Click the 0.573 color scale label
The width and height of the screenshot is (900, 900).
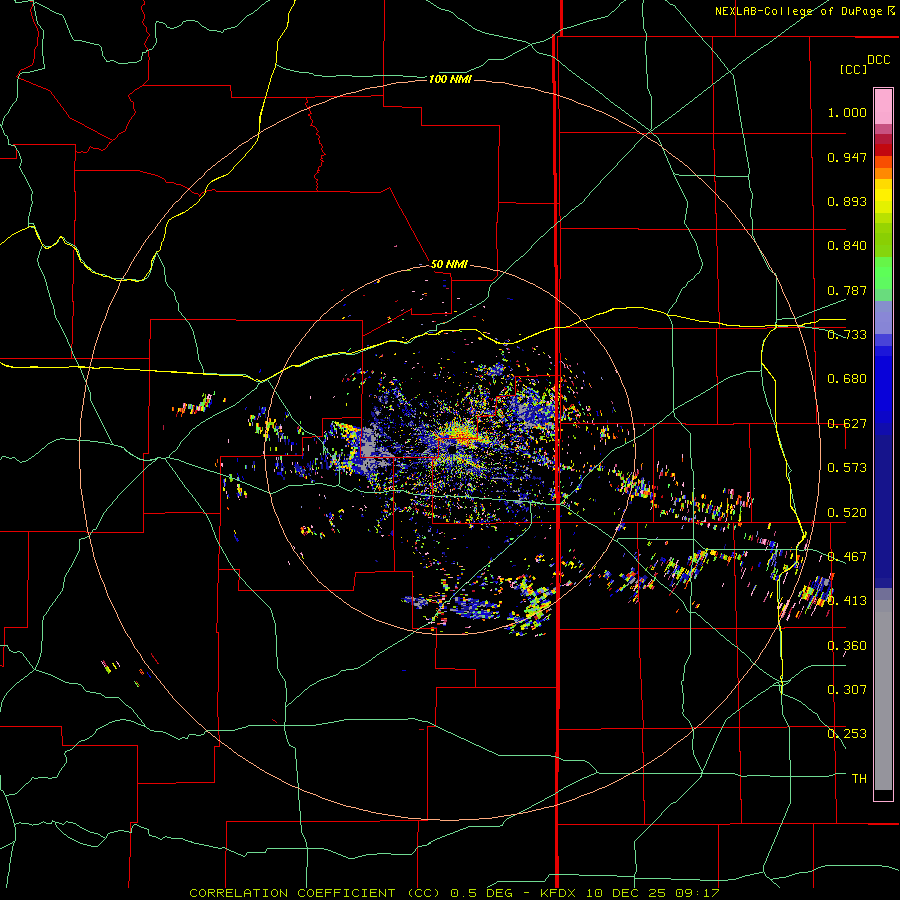click(x=847, y=468)
